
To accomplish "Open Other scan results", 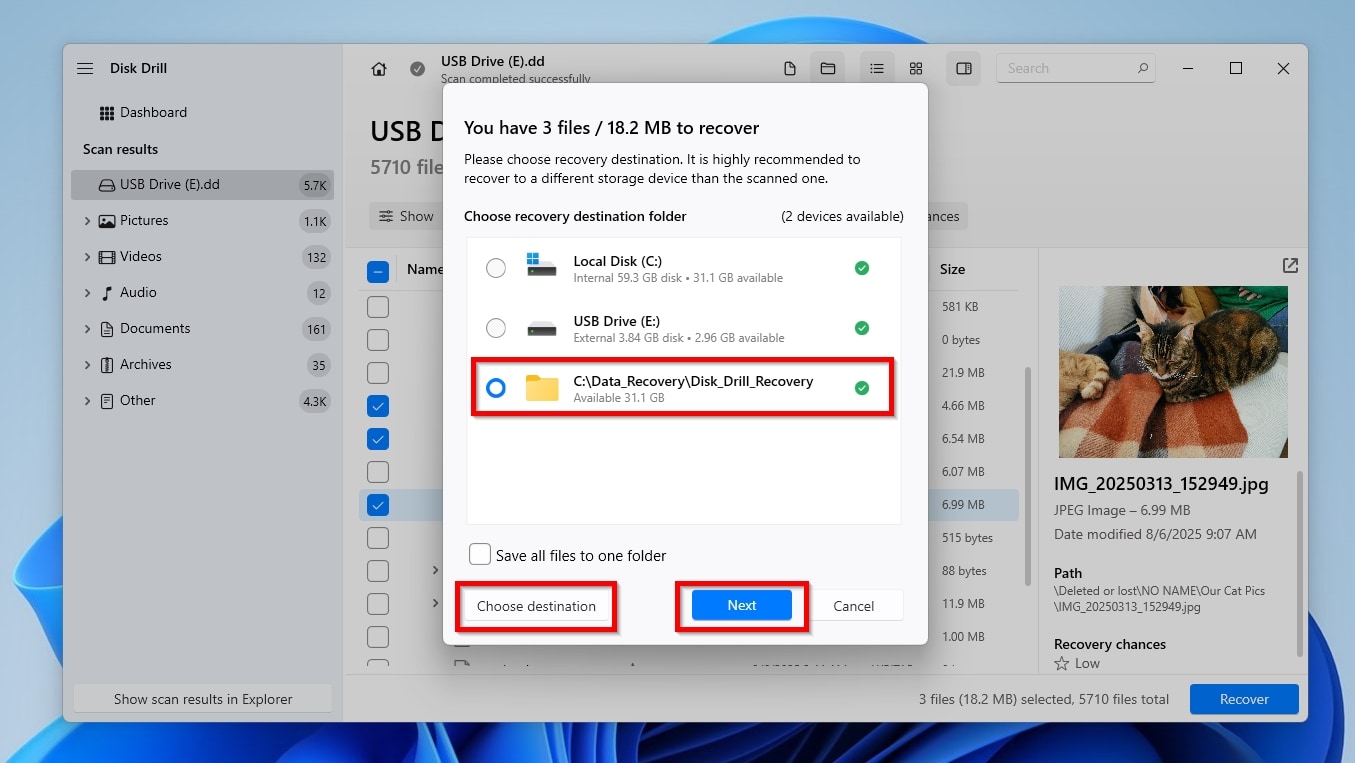I will click(138, 401).
